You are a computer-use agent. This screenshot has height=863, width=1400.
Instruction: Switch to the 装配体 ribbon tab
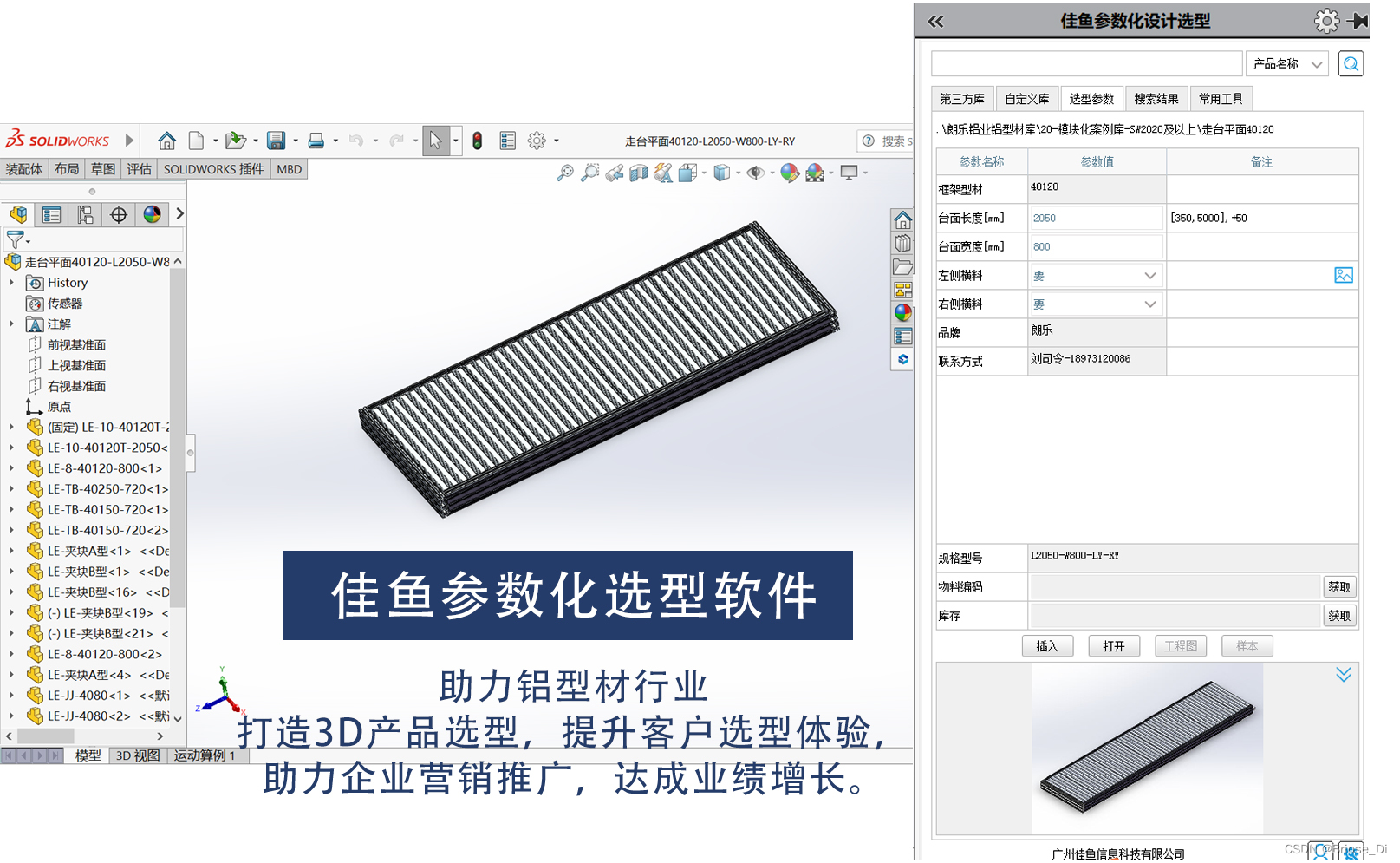tap(24, 169)
